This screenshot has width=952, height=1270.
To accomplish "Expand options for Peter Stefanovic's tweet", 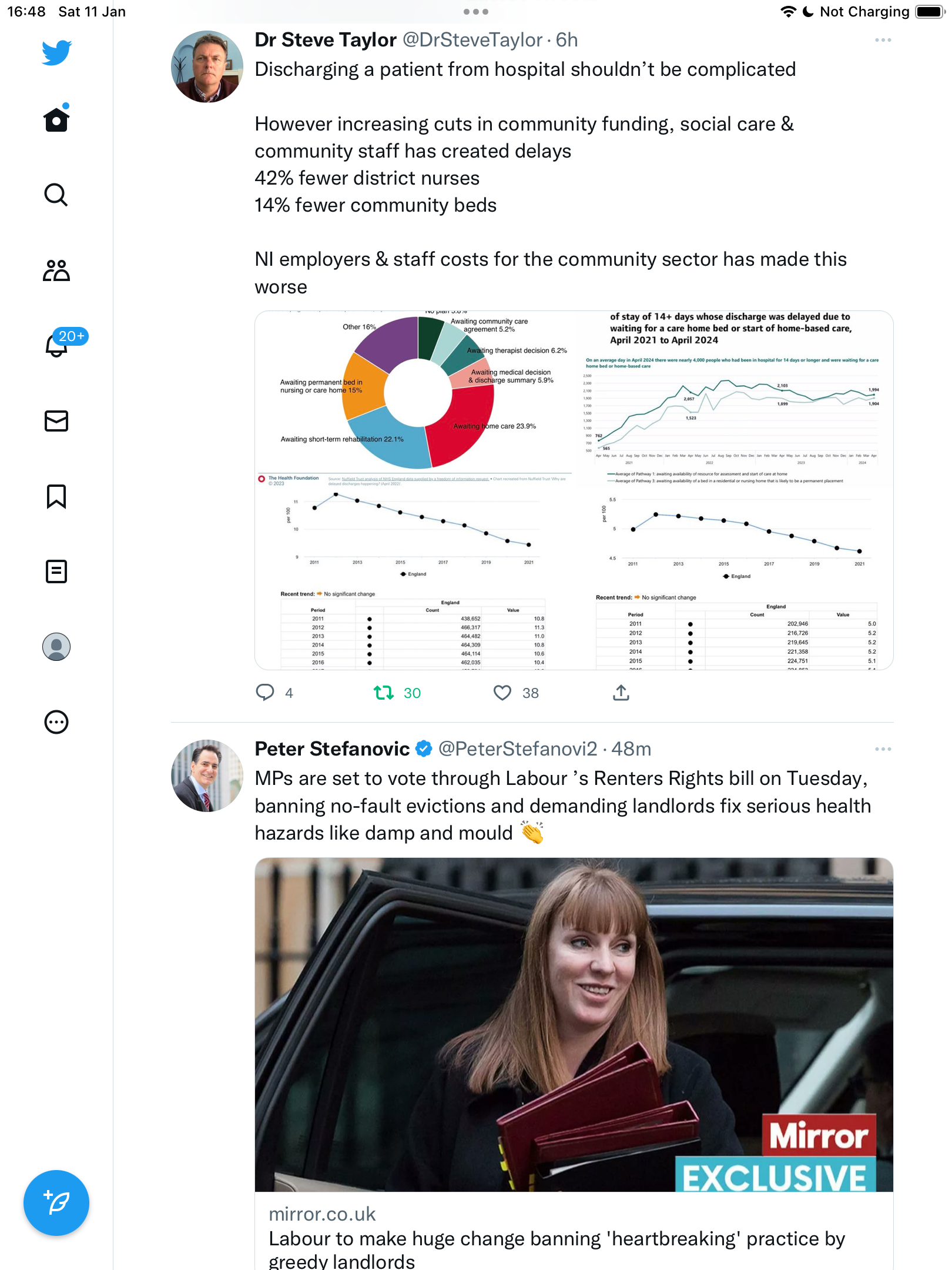I will [x=883, y=749].
